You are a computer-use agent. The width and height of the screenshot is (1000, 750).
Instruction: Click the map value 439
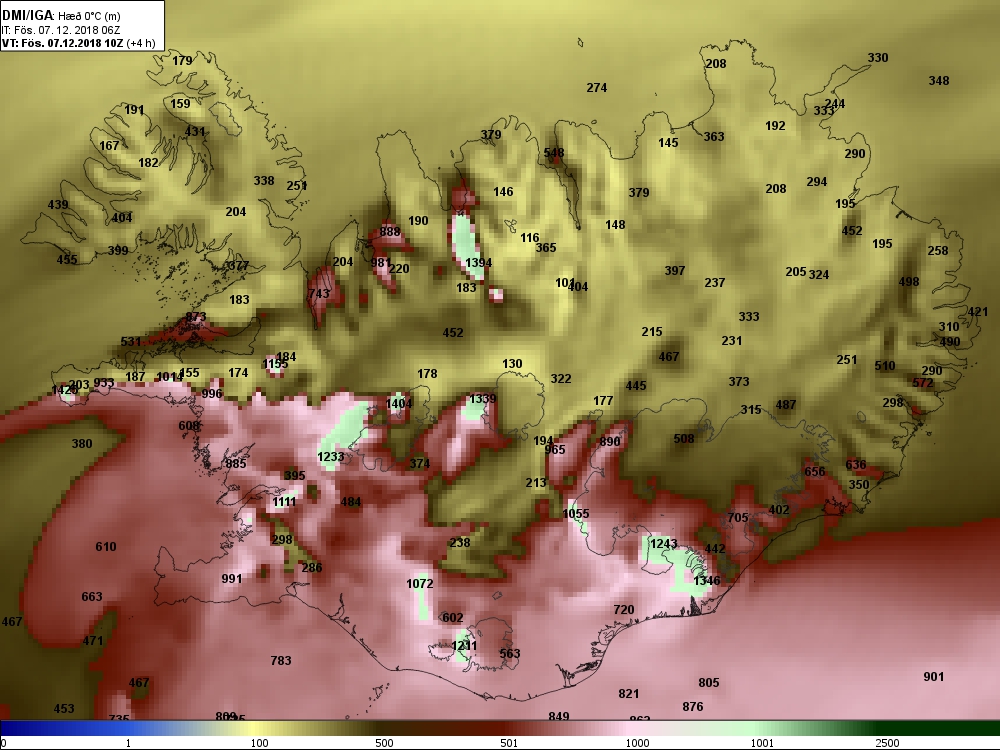[58, 205]
